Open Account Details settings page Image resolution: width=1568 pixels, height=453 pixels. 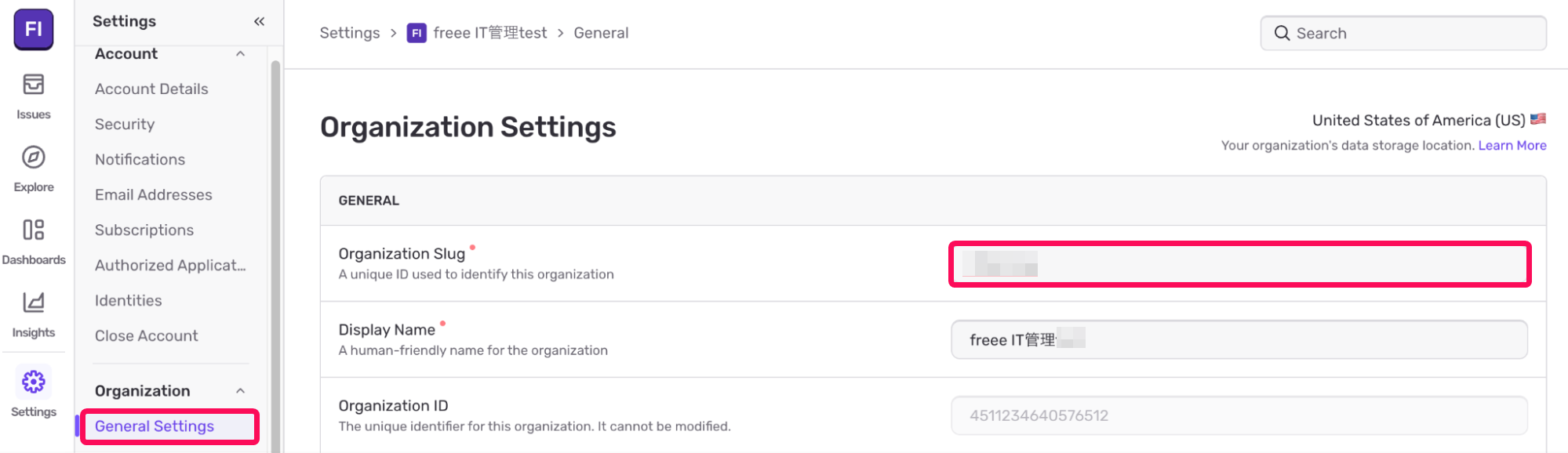[151, 89]
